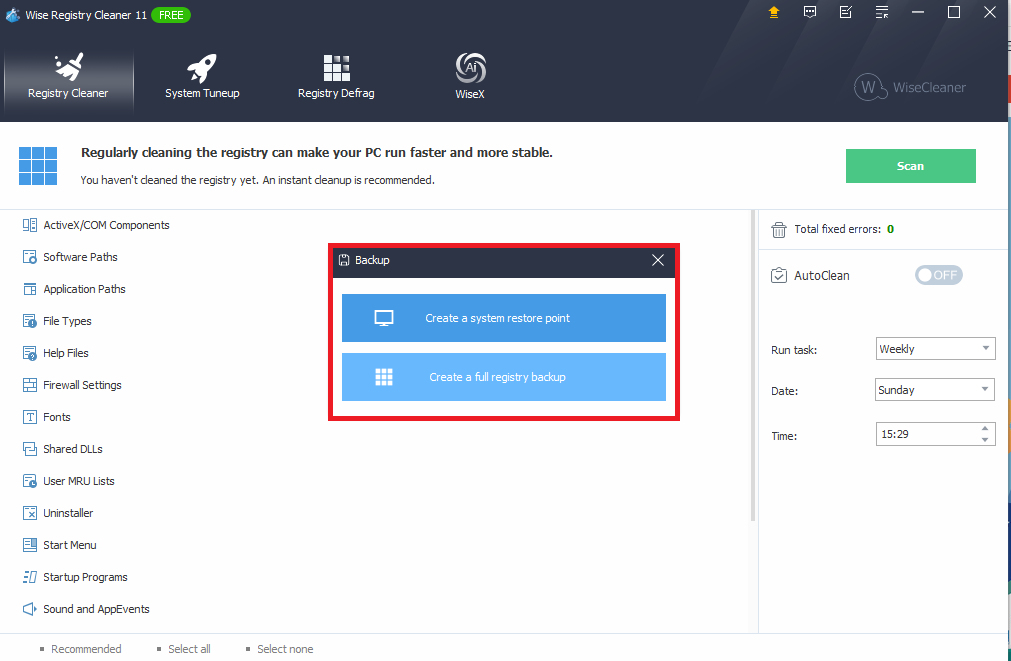The height and width of the screenshot is (661, 1011).
Task: Select the Firewall Settings label
Action: (83, 385)
